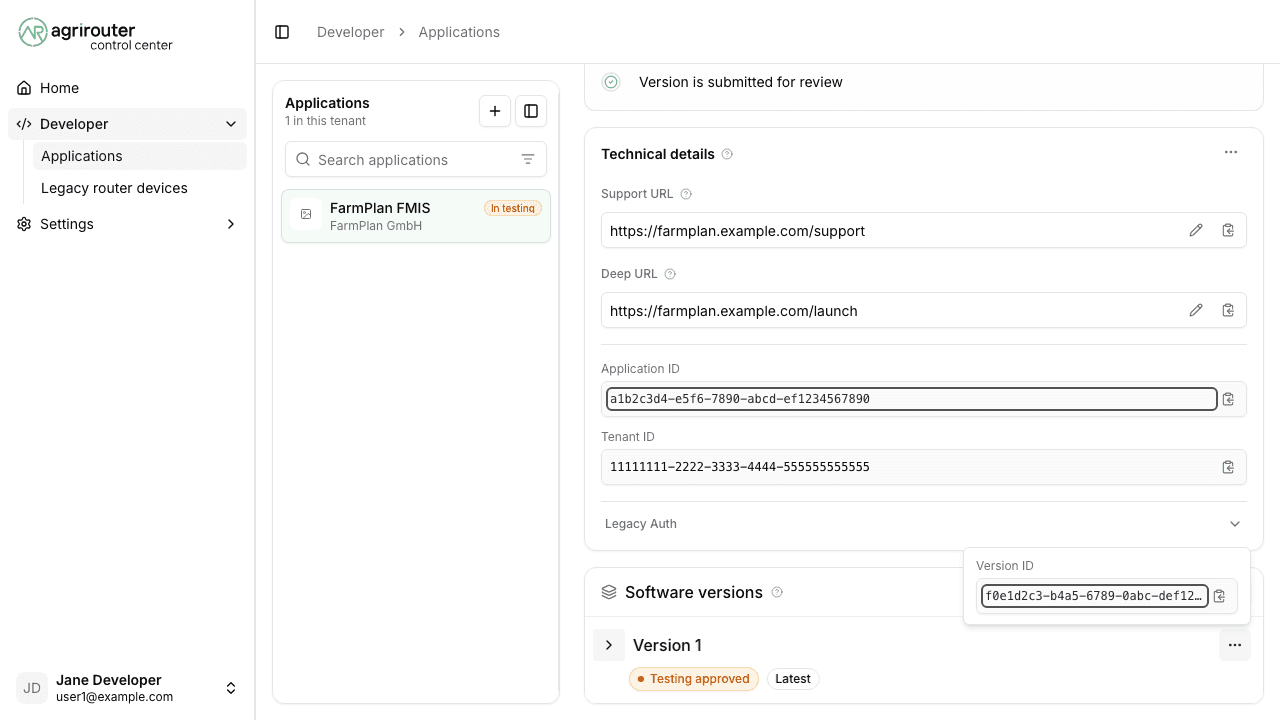
Task: Click the Settings gear icon
Action: 24,224
